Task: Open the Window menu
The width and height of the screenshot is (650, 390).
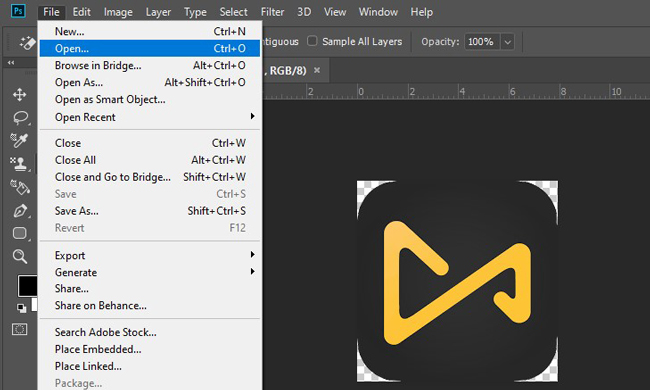Action: tap(378, 12)
